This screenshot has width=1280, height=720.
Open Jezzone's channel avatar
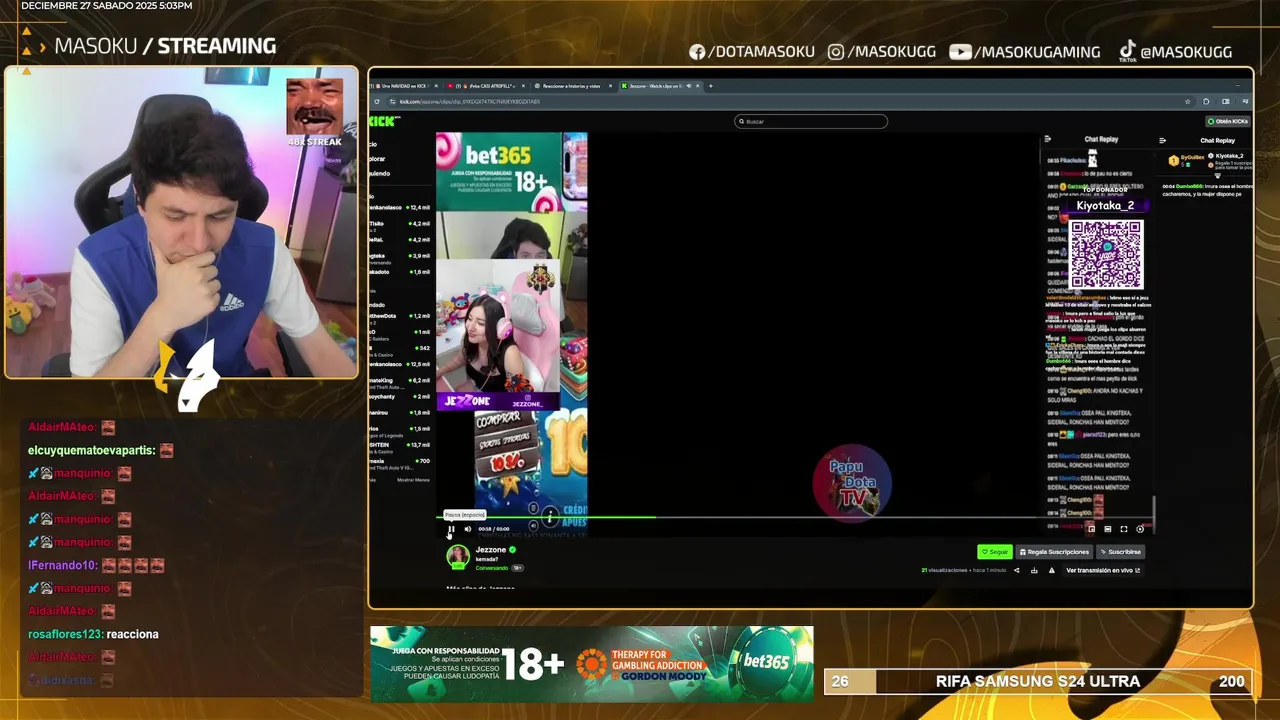click(x=458, y=557)
